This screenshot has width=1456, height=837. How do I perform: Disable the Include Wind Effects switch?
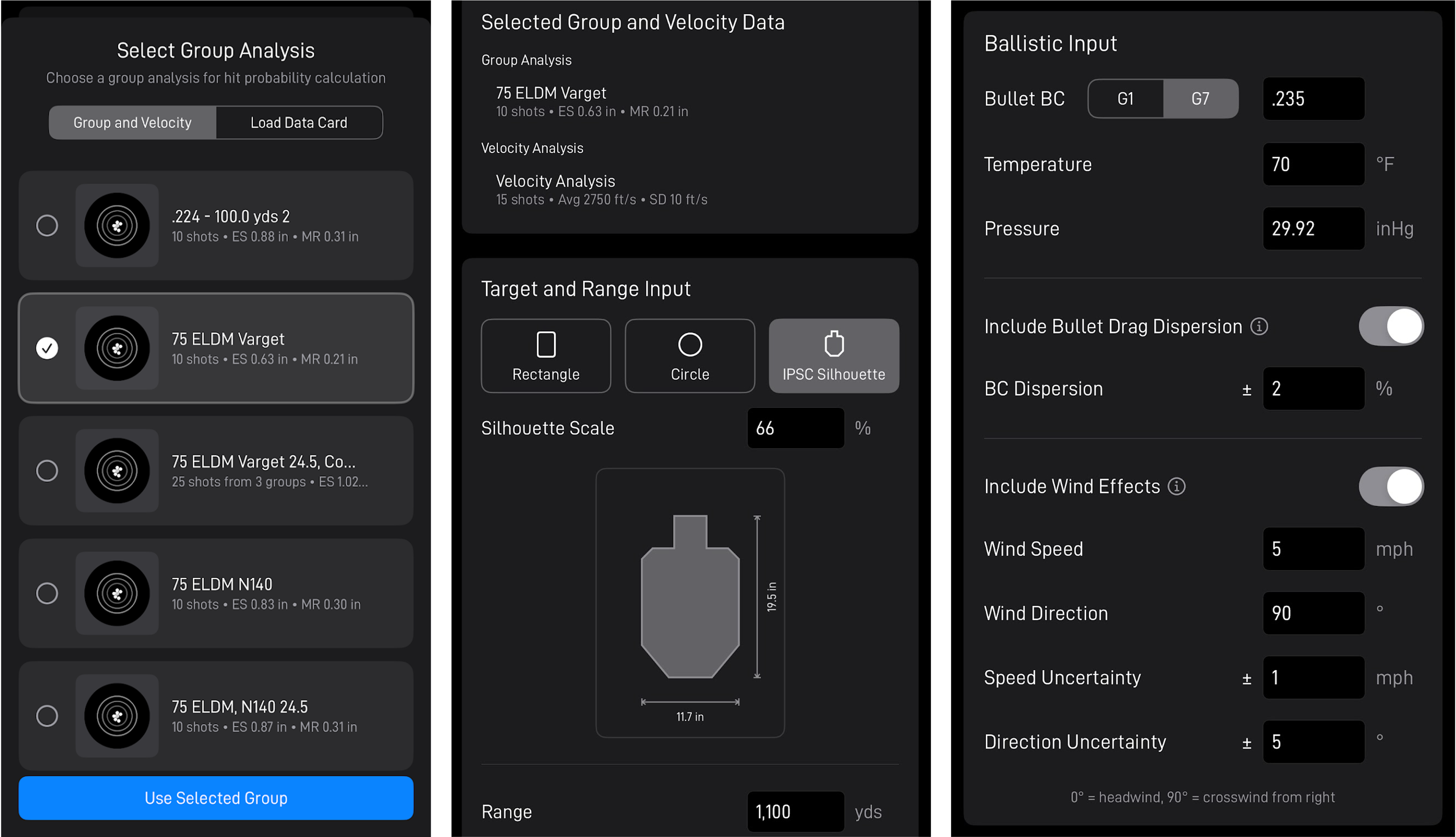click(x=1390, y=486)
